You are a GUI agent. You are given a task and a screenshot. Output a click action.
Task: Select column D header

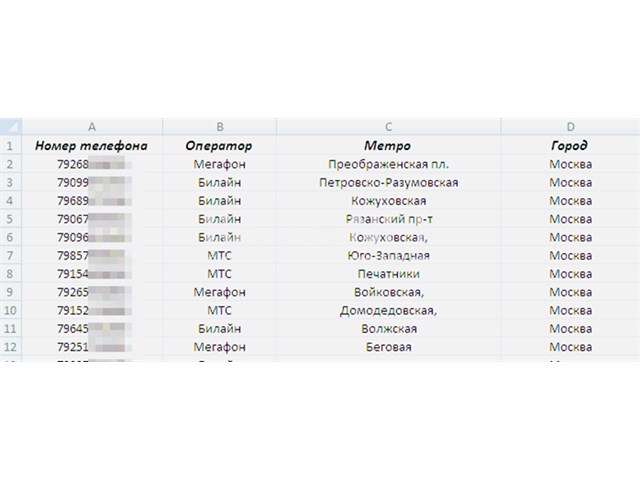tap(571, 127)
